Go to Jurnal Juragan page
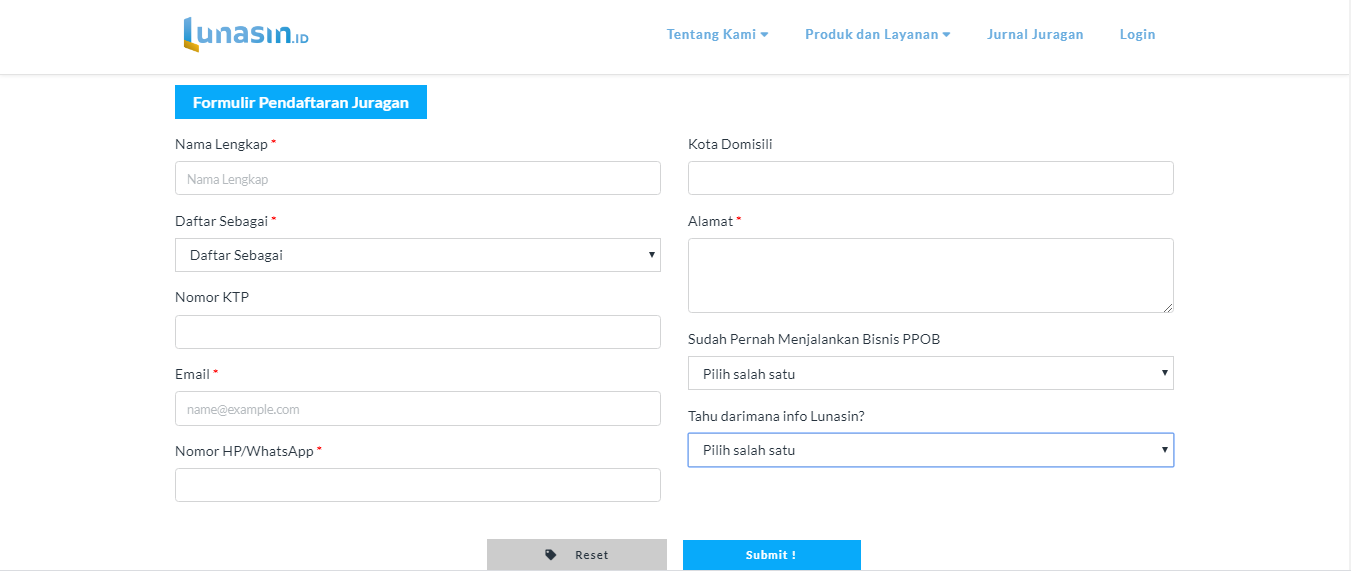Viewport: 1351px width, 573px height. pyautogui.click(x=1035, y=34)
